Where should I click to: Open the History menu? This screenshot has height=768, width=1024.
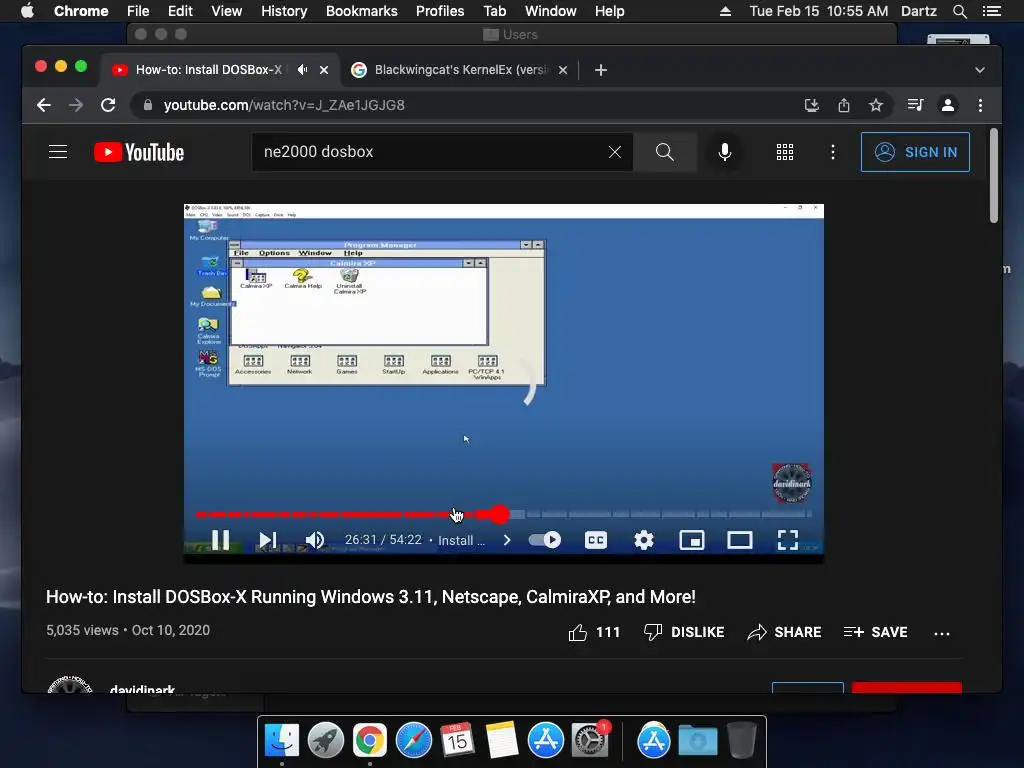(284, 11)
